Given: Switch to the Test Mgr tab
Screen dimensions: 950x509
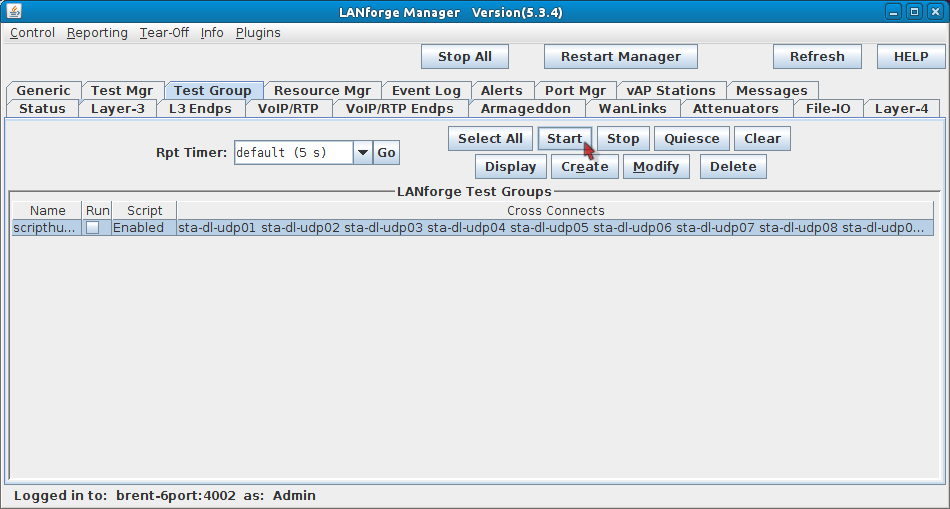Looking at the screenshot, I should [x=122, y=90].
